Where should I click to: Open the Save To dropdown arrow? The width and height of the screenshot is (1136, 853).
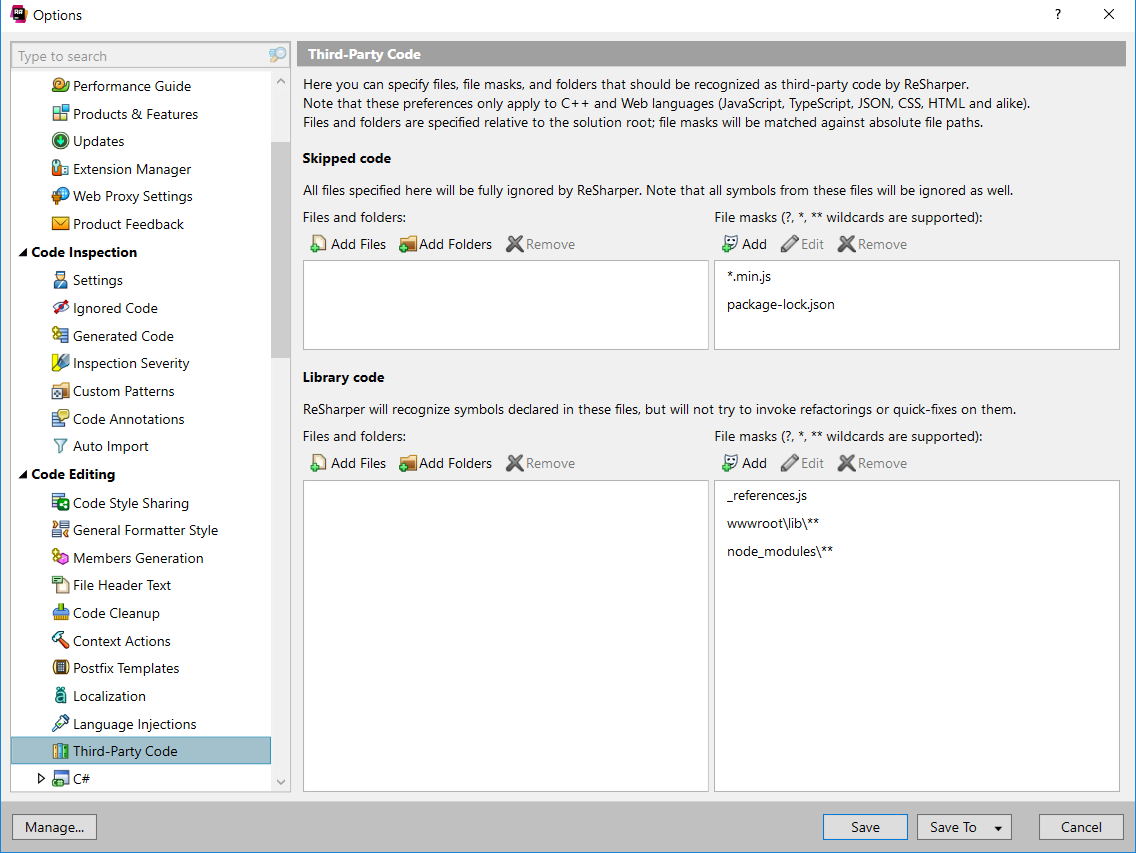coord(998,828)
